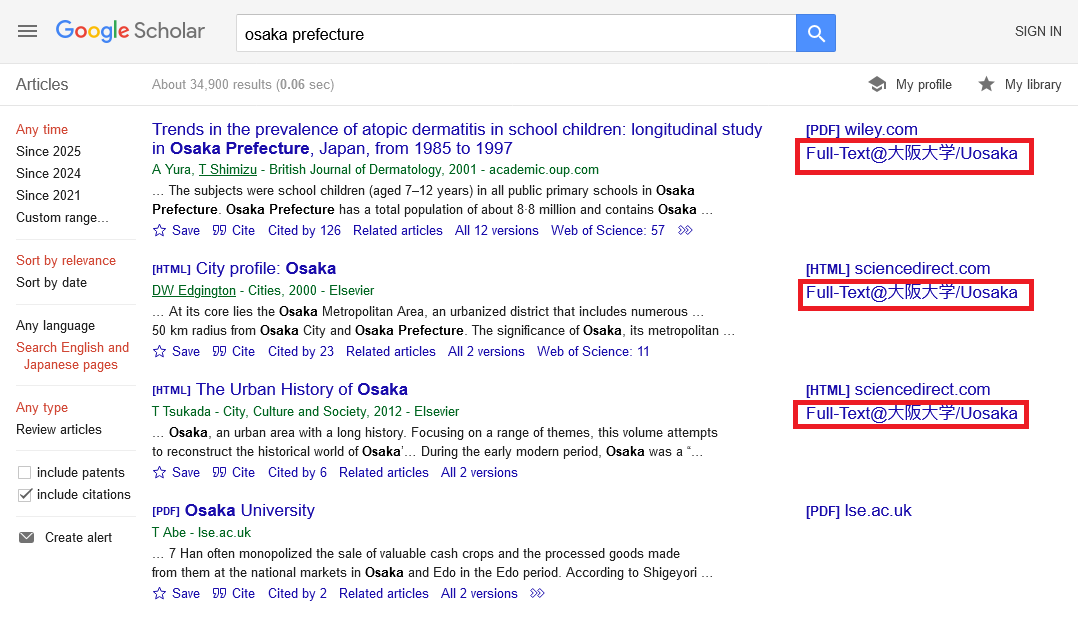Select Any type filter
This screenshot has height=626, width=1078.
[x=42, y=407]
